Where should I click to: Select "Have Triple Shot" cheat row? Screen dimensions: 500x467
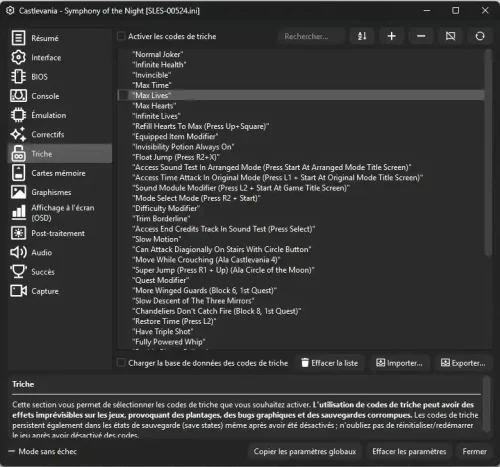pos(301,332)
